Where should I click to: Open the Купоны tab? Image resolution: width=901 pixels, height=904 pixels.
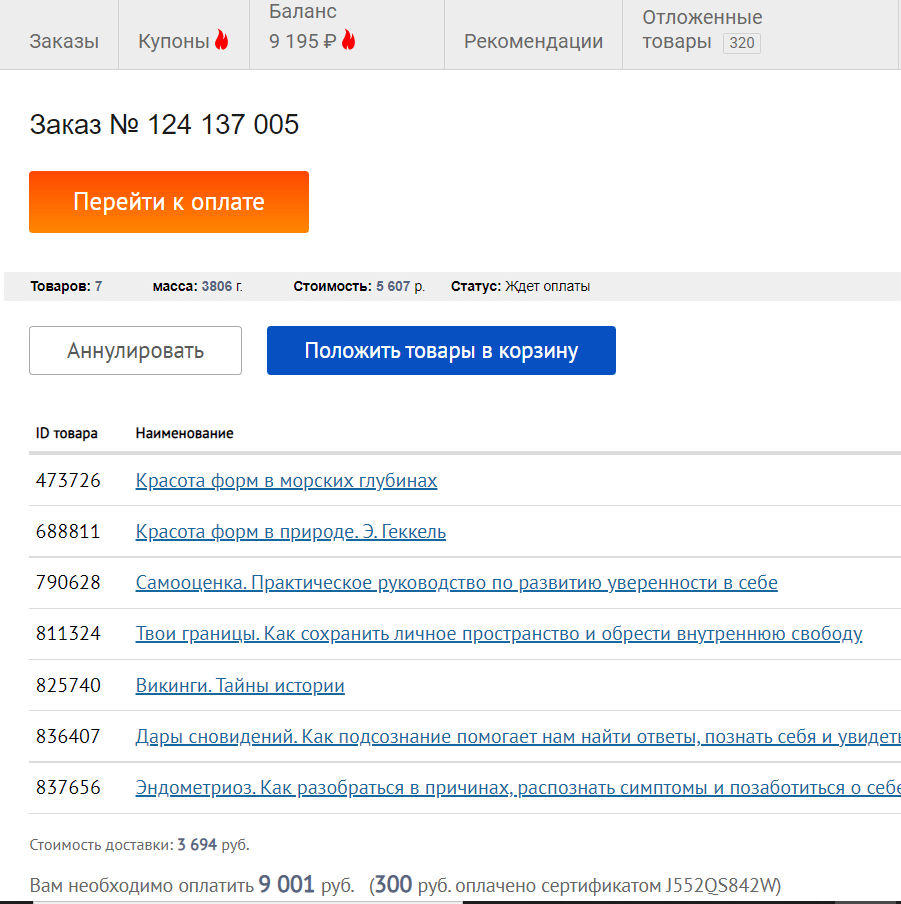coord(174,41)
